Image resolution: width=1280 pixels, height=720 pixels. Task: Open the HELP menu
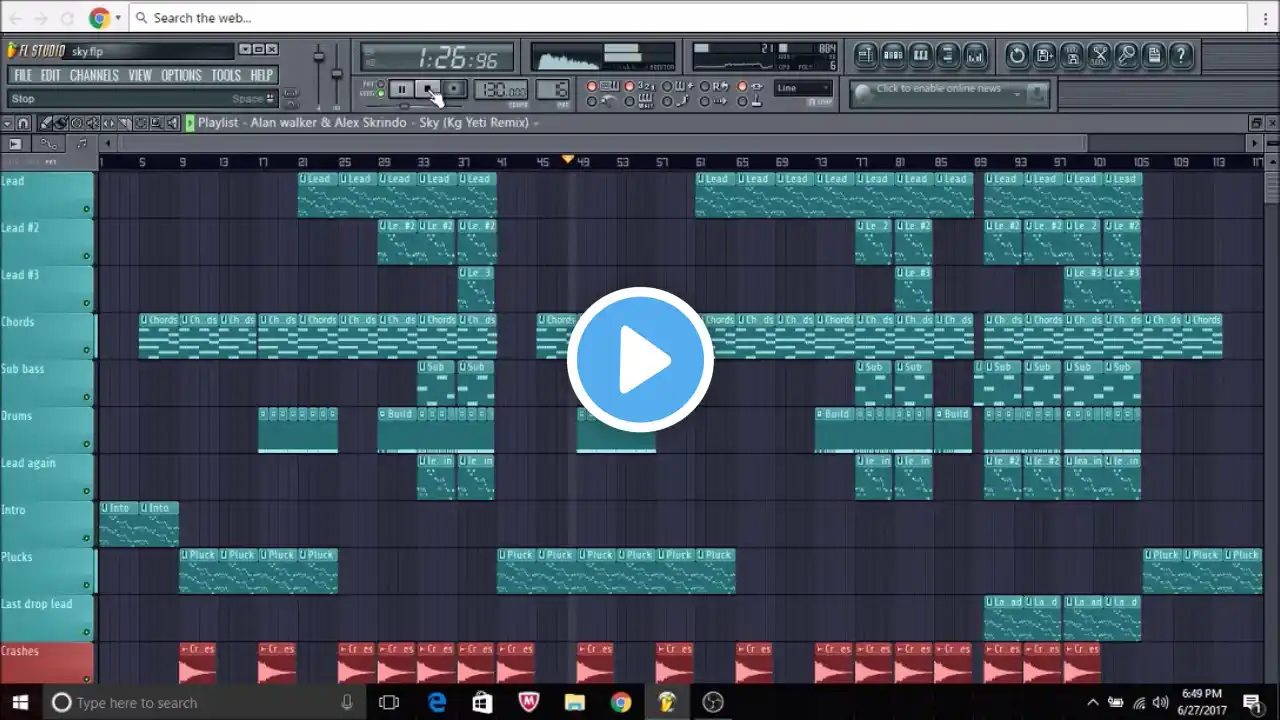click(x=262, y=75)
